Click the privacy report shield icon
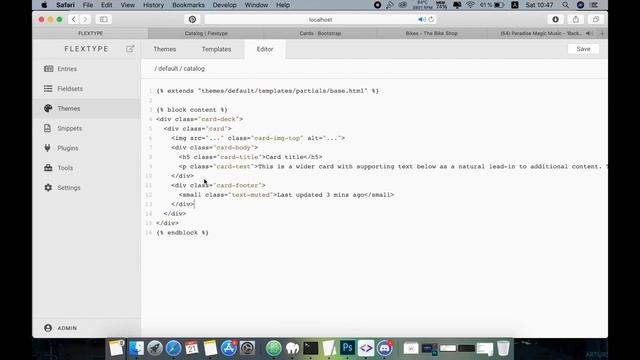 coord(192,19)
